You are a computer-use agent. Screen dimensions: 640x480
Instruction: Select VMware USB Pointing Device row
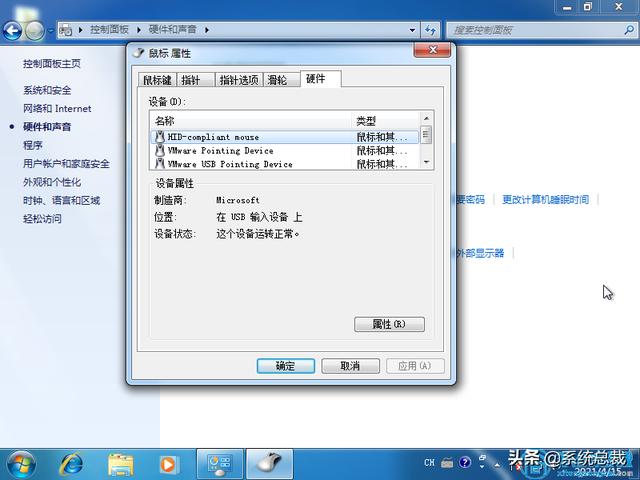point(284,164)
